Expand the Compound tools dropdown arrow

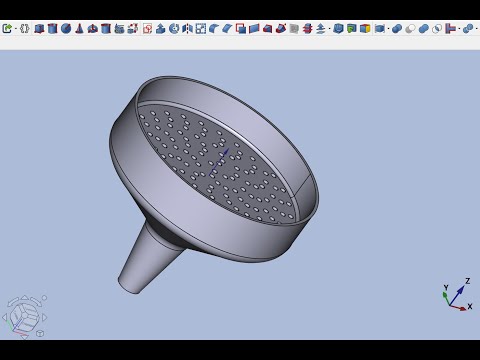tap(388, 29)
